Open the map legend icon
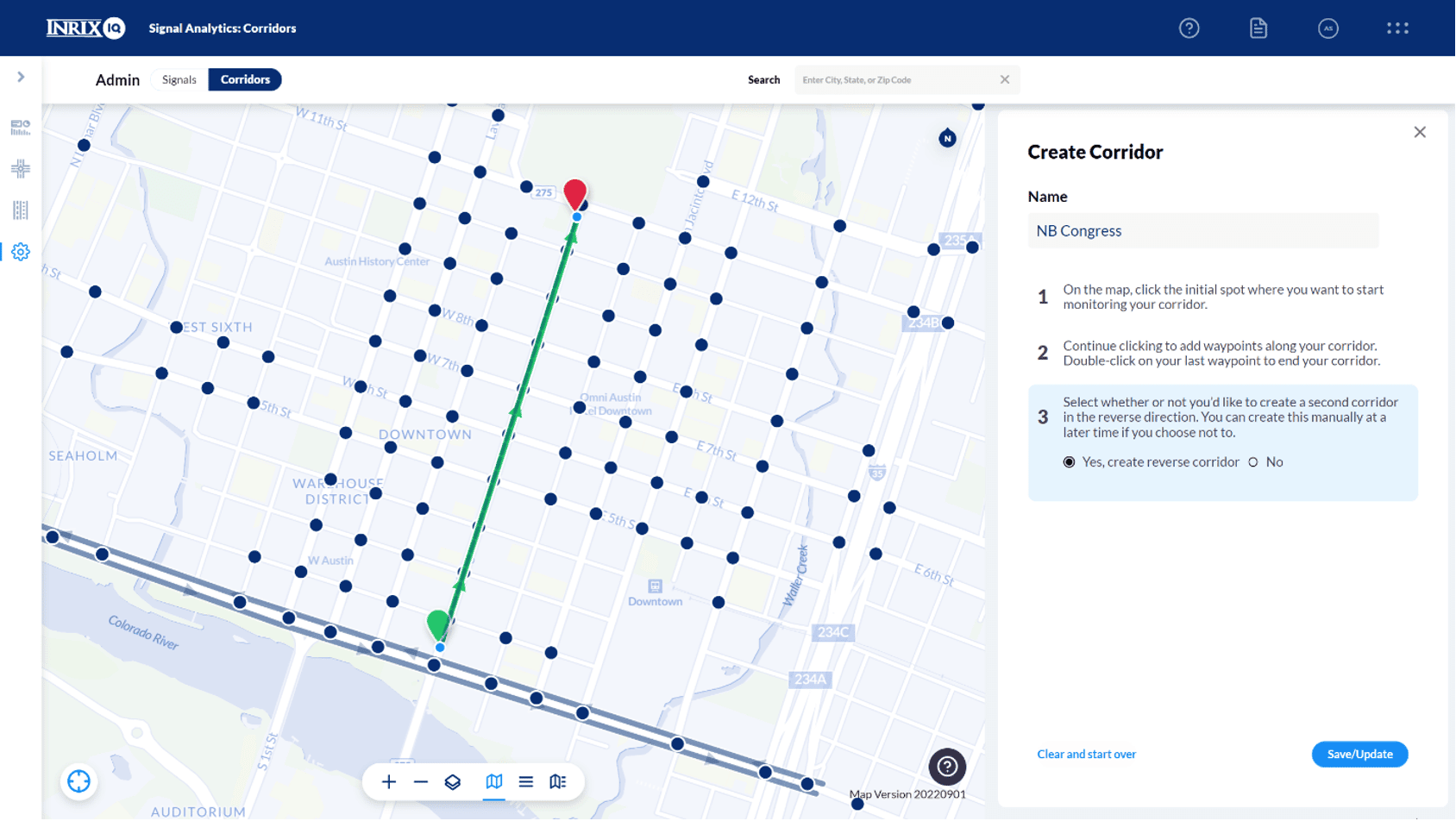 pos(558,782)
